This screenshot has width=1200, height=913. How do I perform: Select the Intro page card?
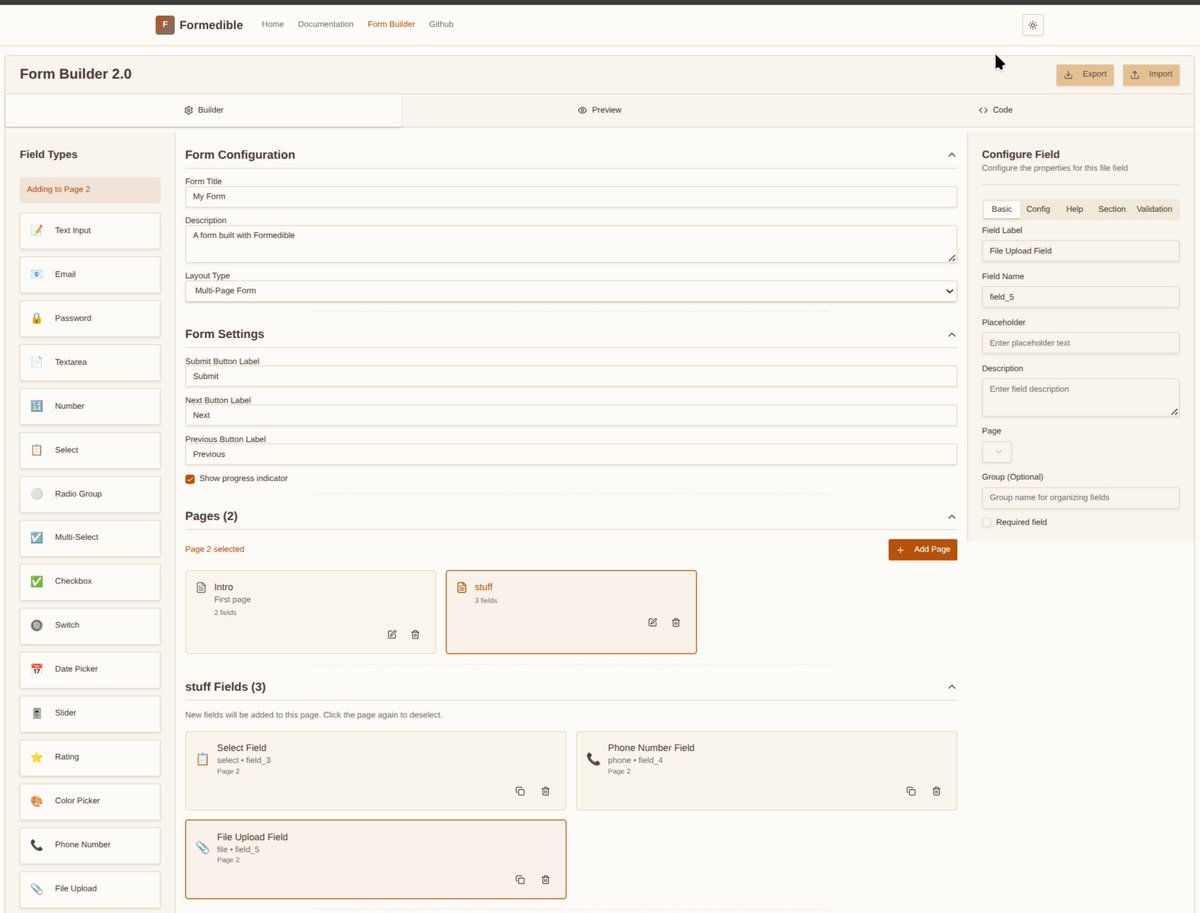click(x=311, y=612)
